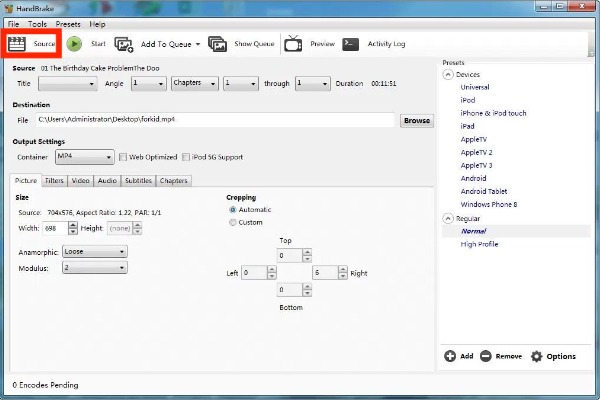Click the Right crop spinner arrows
This screenshot has height=400, width=600.
[343, 273]
